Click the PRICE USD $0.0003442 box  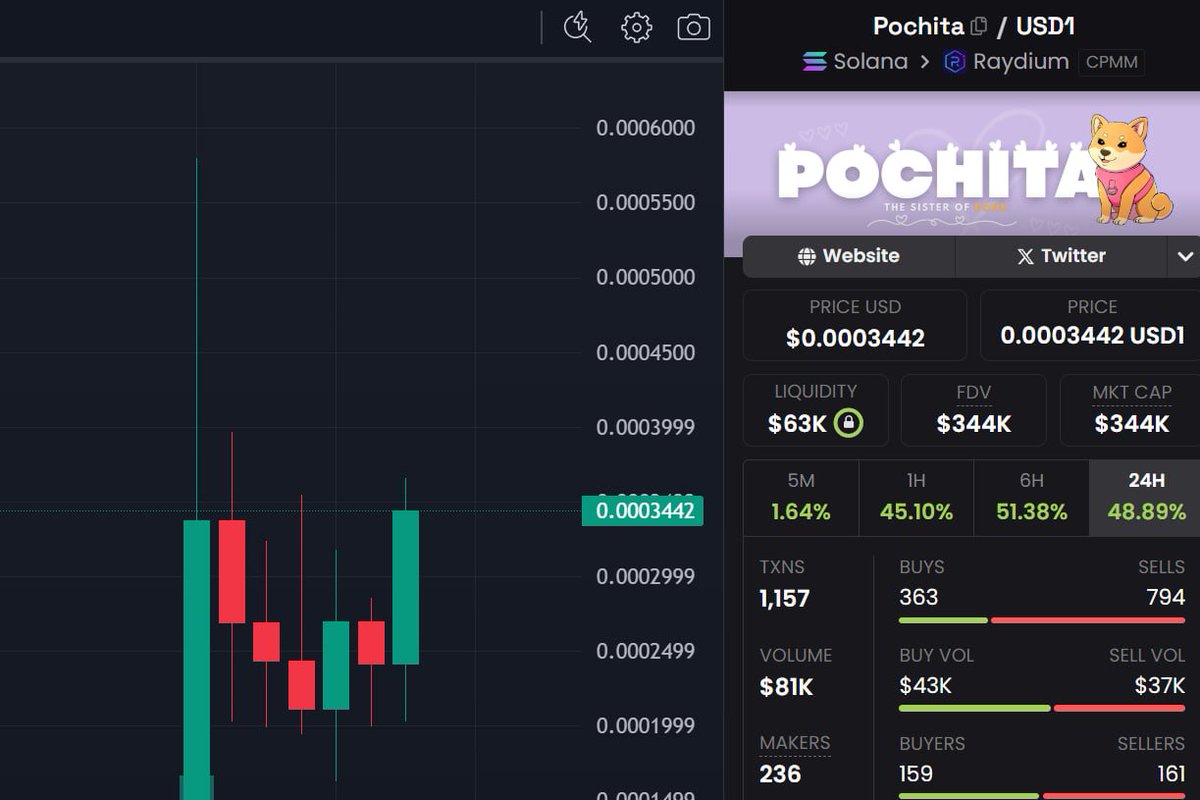[855, 325]
